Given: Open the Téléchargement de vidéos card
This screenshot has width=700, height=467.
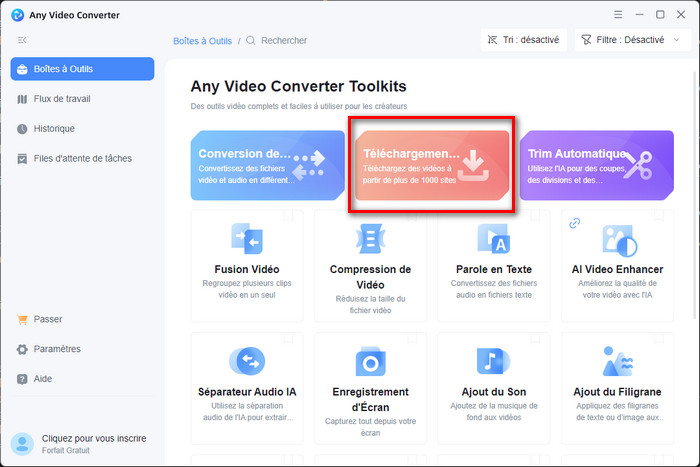Looking at the screenshot, I should [432, 165].
